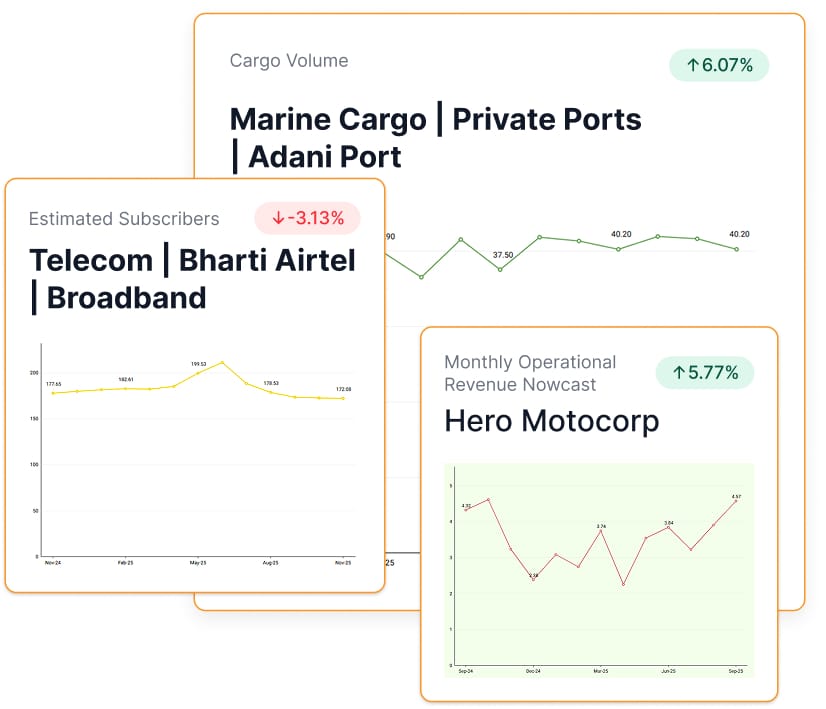The height and width of the screenshot is (709, 826).
Task: Click the Mar-25 axis label on Hero chart
Action: point(601,671)
